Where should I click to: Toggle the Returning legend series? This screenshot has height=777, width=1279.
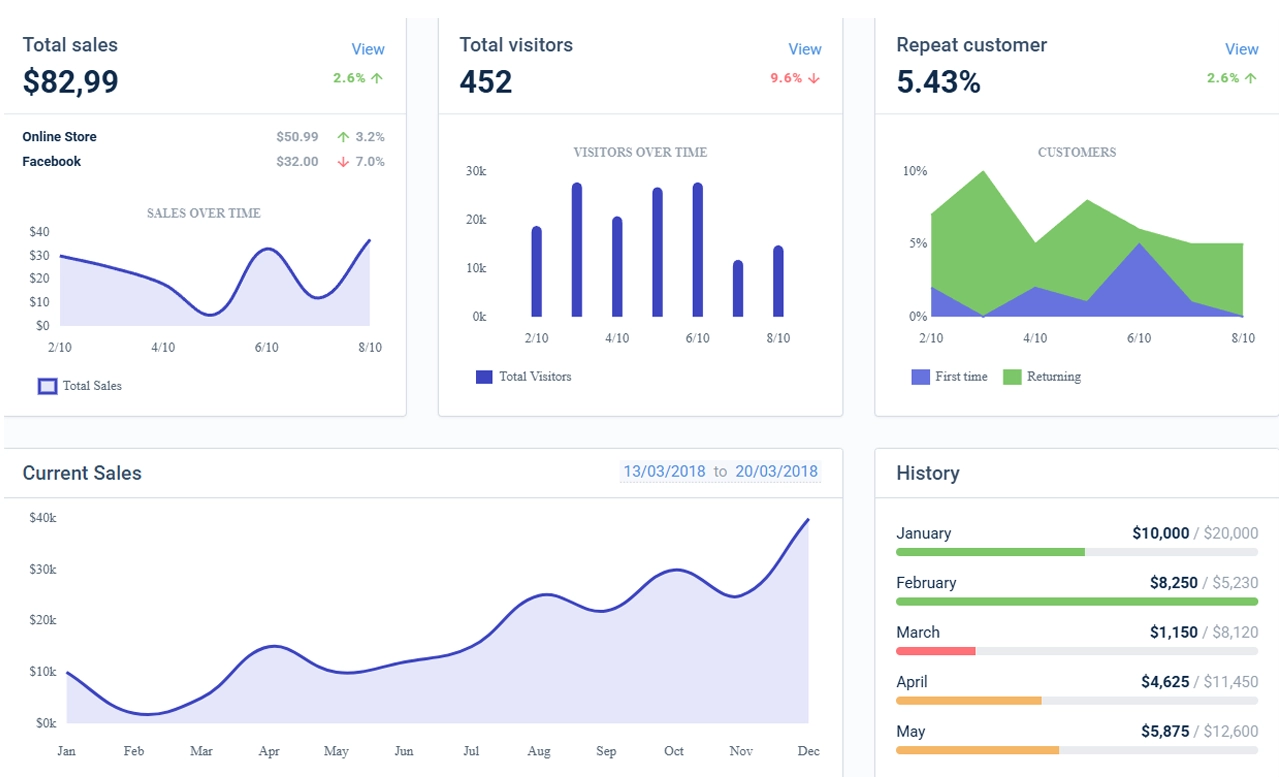pos(1012,377)
